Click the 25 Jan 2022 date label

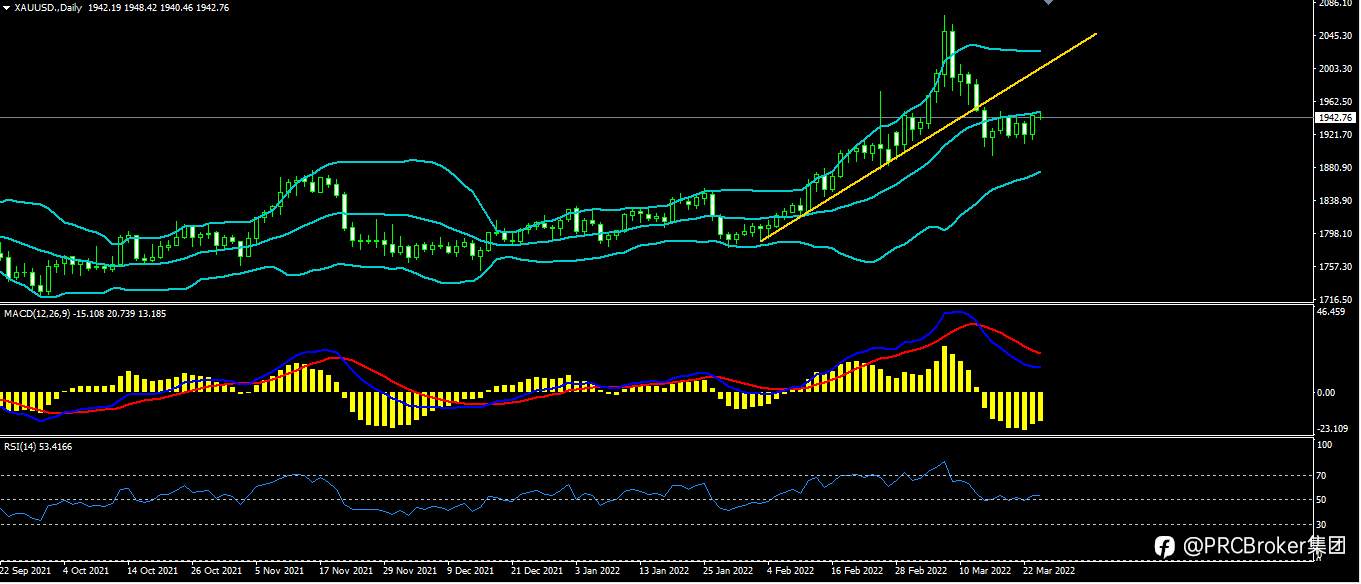click(728, 571)
